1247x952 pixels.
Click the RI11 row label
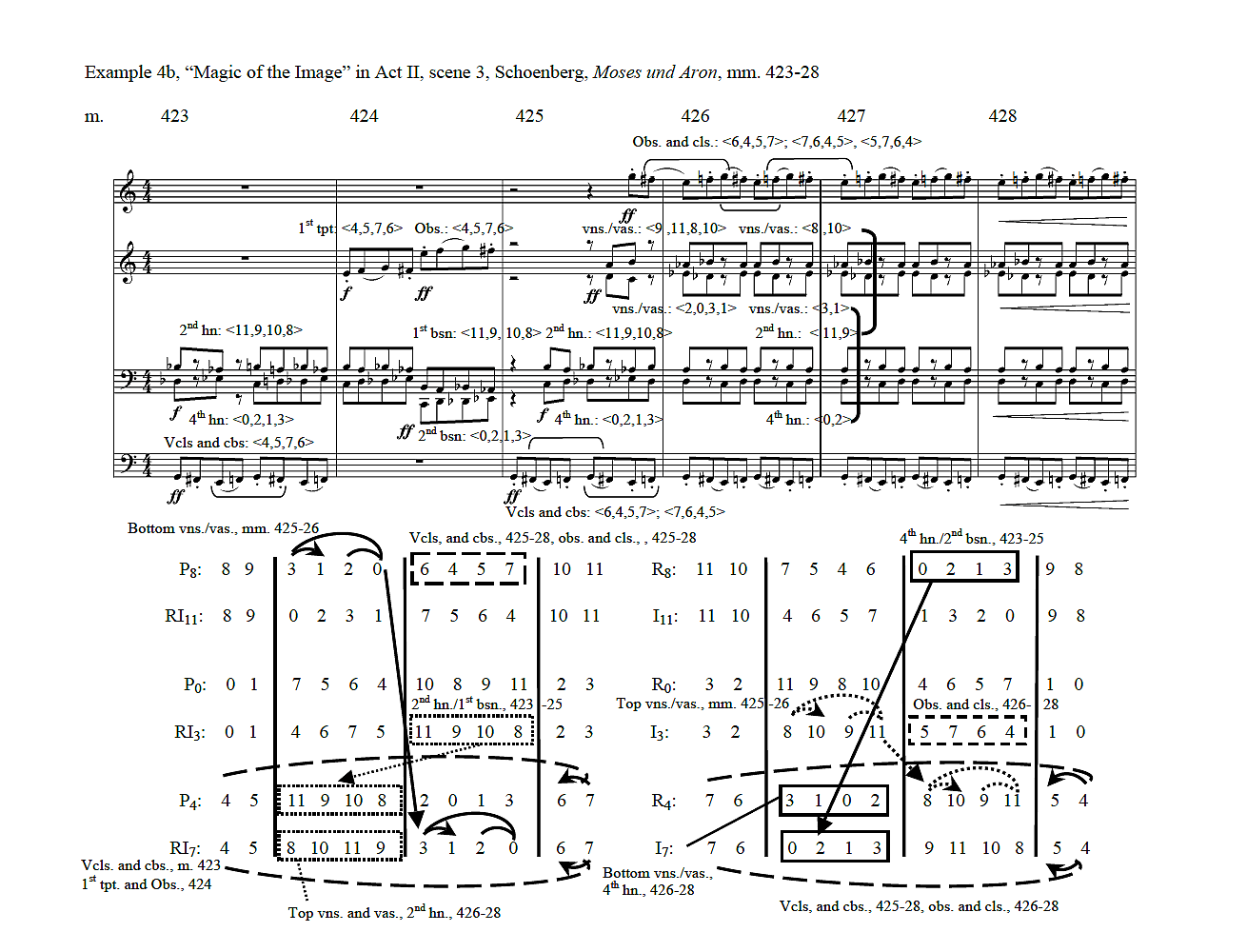coord(184,616)
